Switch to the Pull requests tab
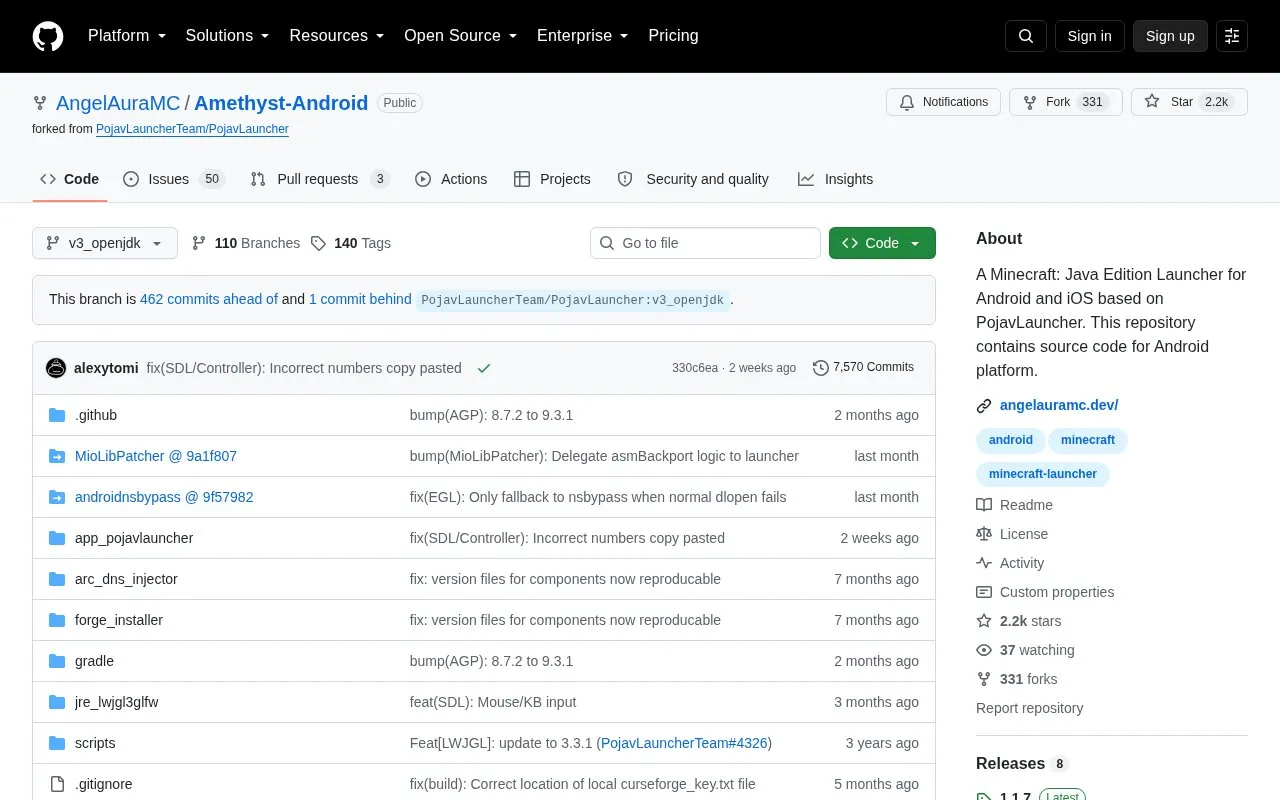 point(320,179)
